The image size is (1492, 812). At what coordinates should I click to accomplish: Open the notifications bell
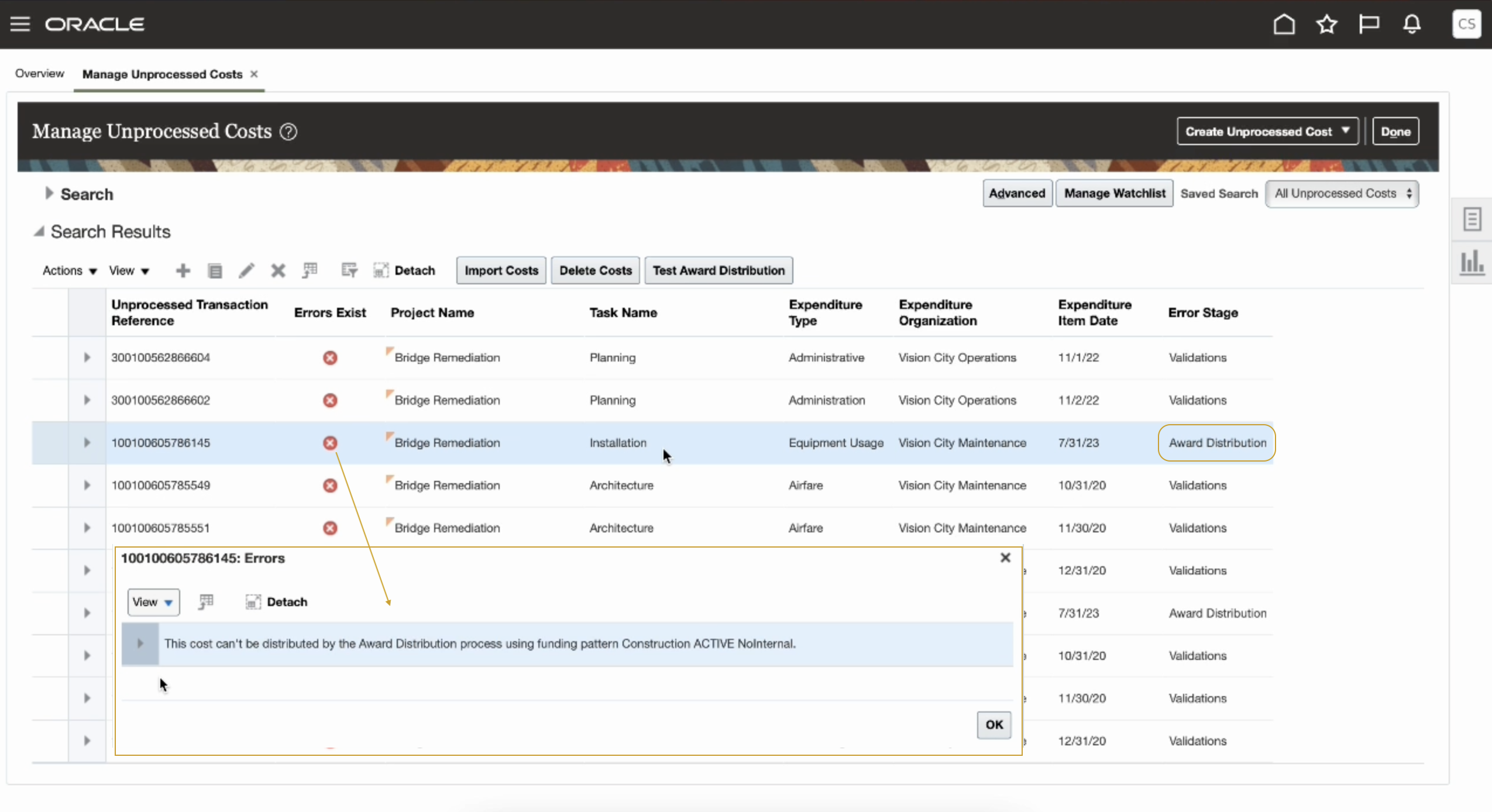pos(1412,24)
